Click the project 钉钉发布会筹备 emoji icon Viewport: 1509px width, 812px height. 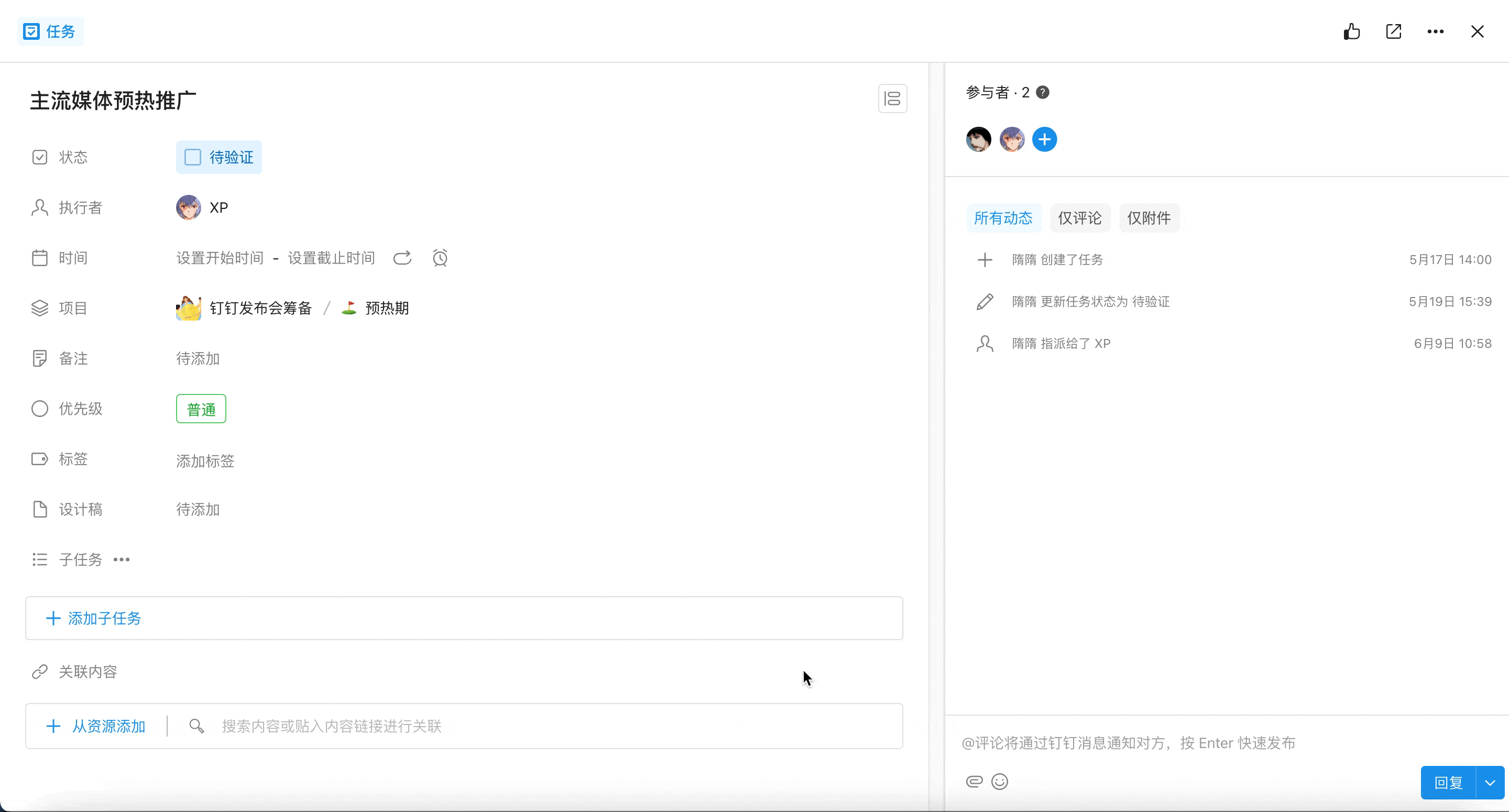click(188, 308)
